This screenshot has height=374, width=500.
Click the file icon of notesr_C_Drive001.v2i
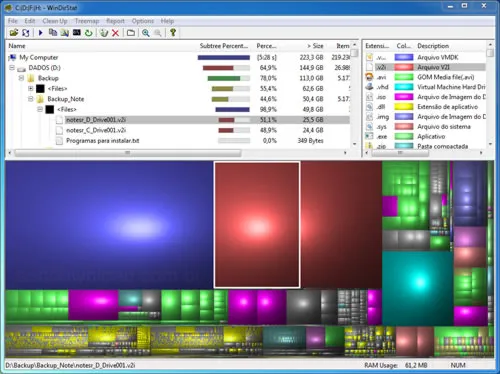point(59,130)
